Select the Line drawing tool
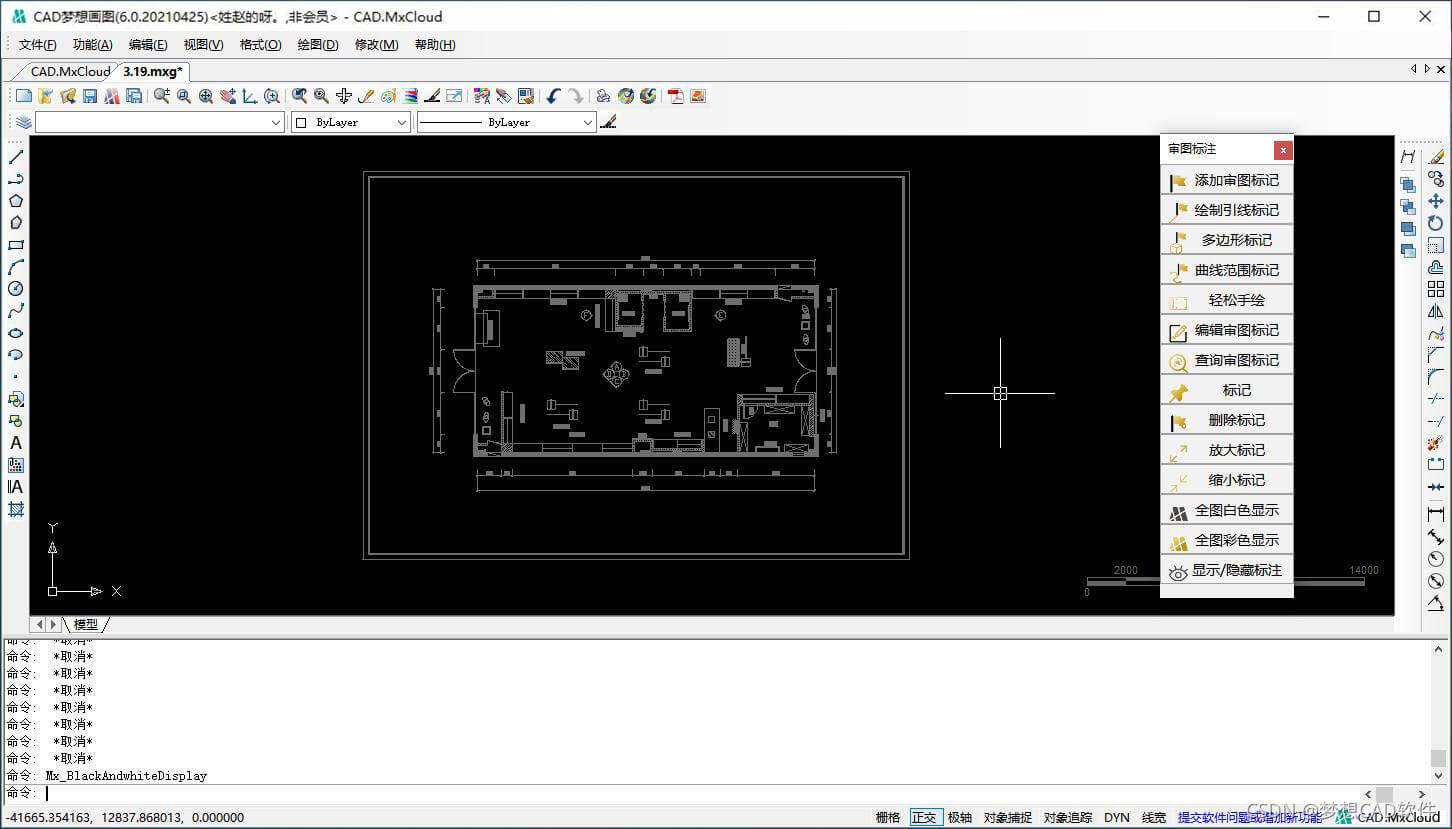The width and height of the screenshot is (1452, 829). (x=16, y=157)
